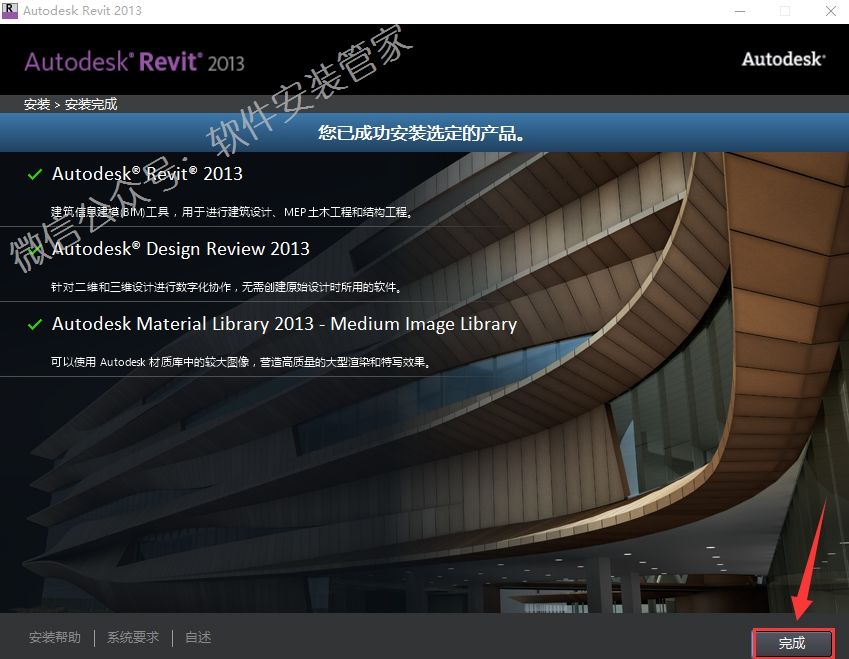Open the 自述 readme link
This screenshot has width=849, height=659.
(x=198, y=638)
